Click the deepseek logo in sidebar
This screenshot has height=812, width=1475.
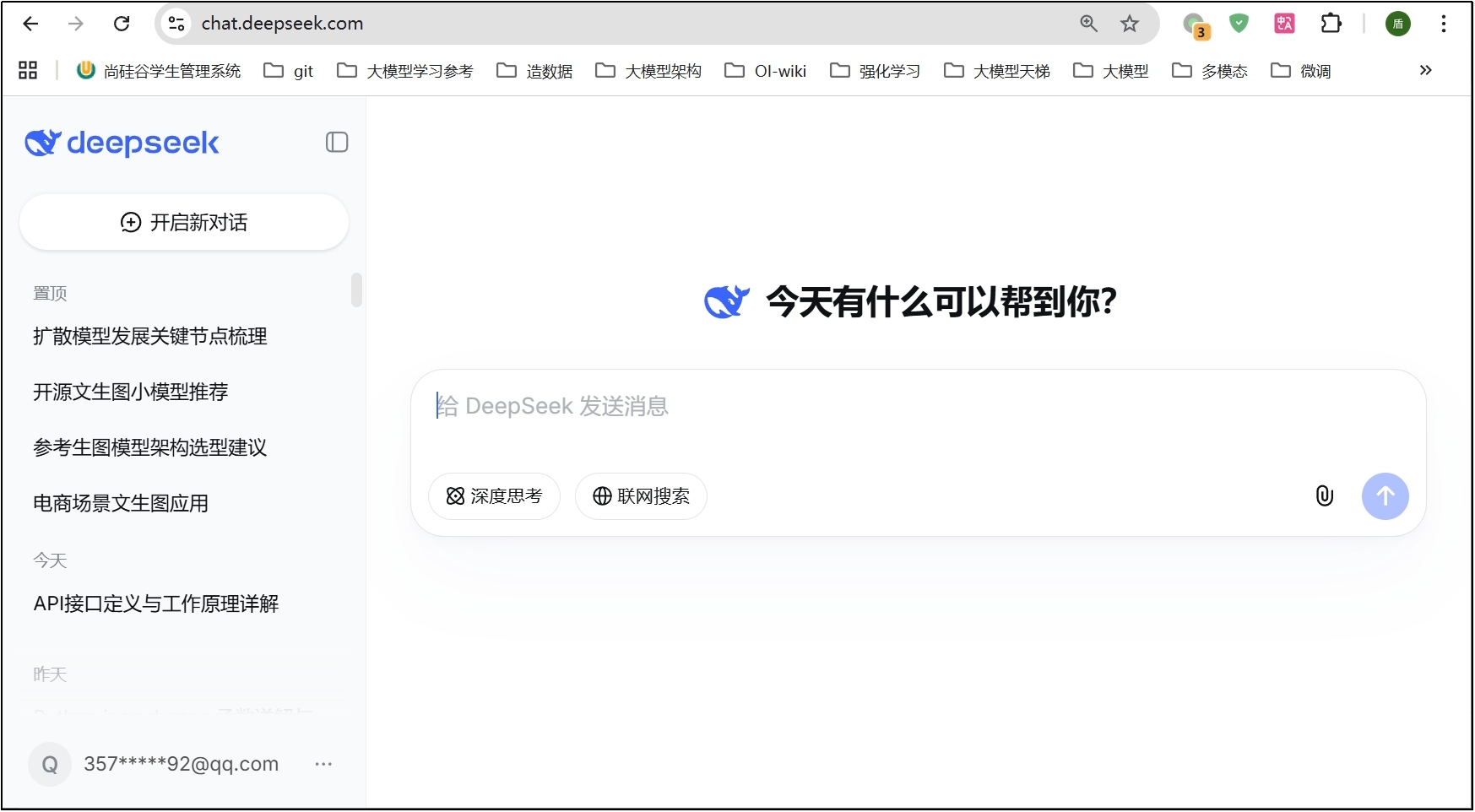click(x=122, y=143)
